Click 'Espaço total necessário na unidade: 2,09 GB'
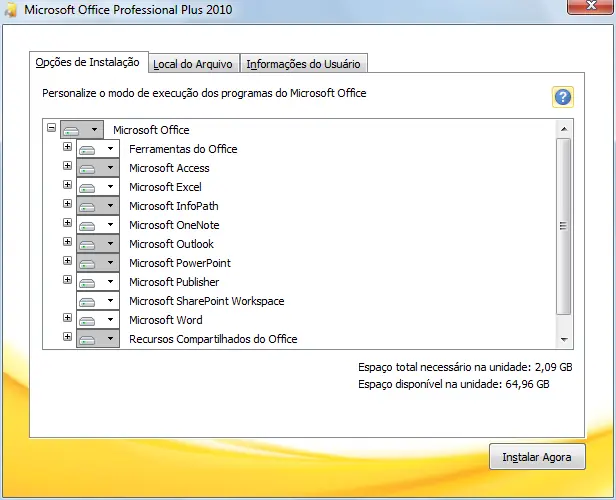The height and width of the screenshot is (500, 616). pos(465,367)
